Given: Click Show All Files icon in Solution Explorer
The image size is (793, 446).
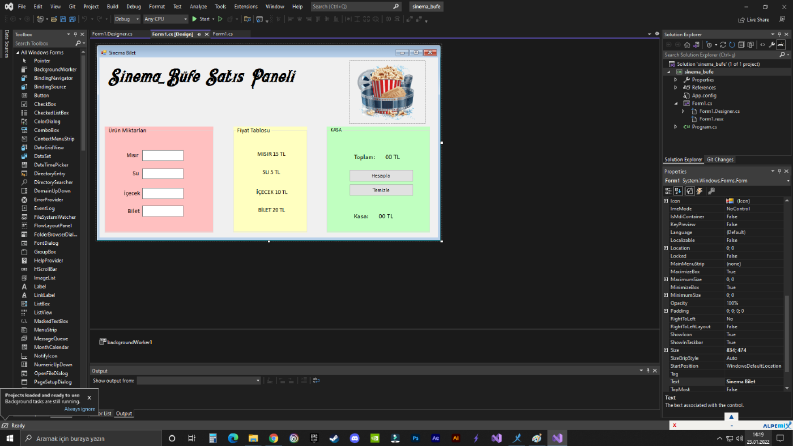Looking at the screenshot, I should (x=751, y=45).
